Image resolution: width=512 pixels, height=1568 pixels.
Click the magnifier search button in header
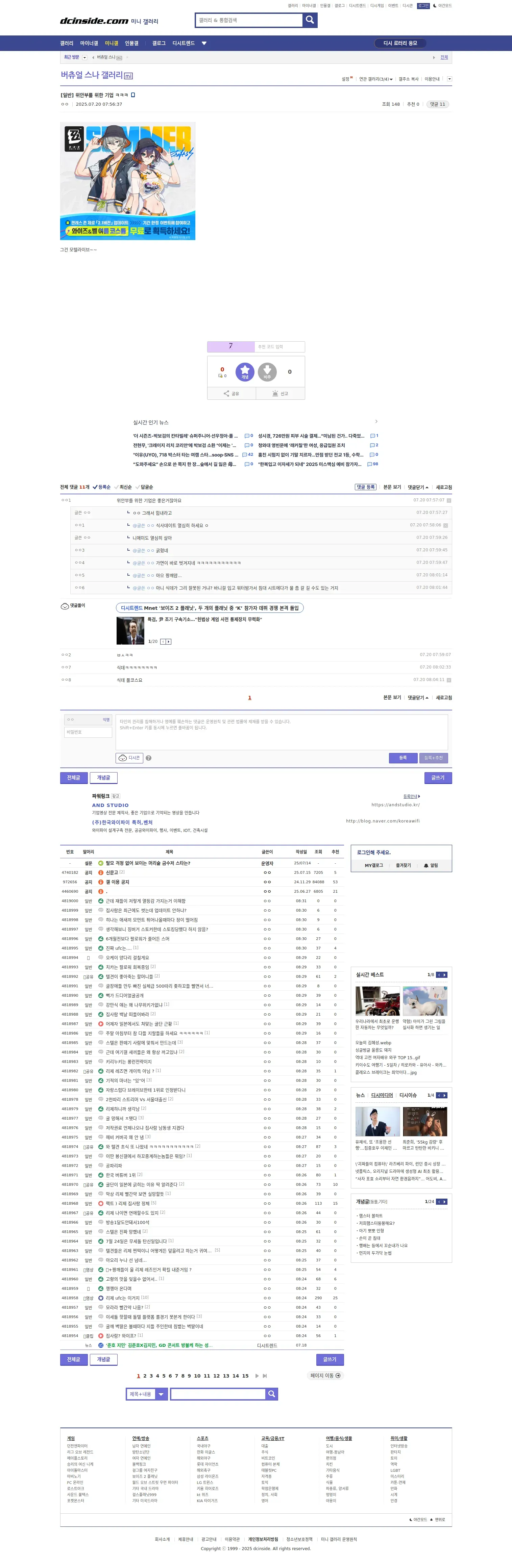click(310, 20)
